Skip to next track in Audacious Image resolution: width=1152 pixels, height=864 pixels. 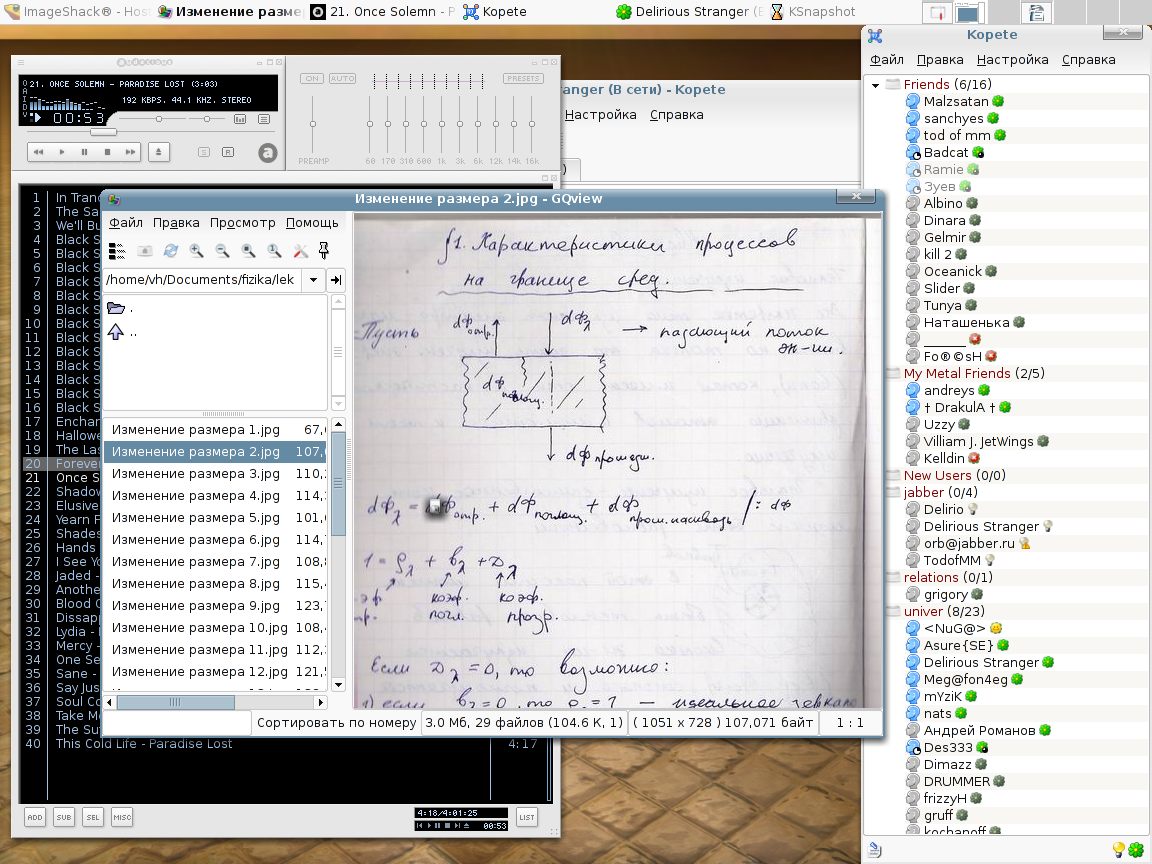click(x=130, y=152)
